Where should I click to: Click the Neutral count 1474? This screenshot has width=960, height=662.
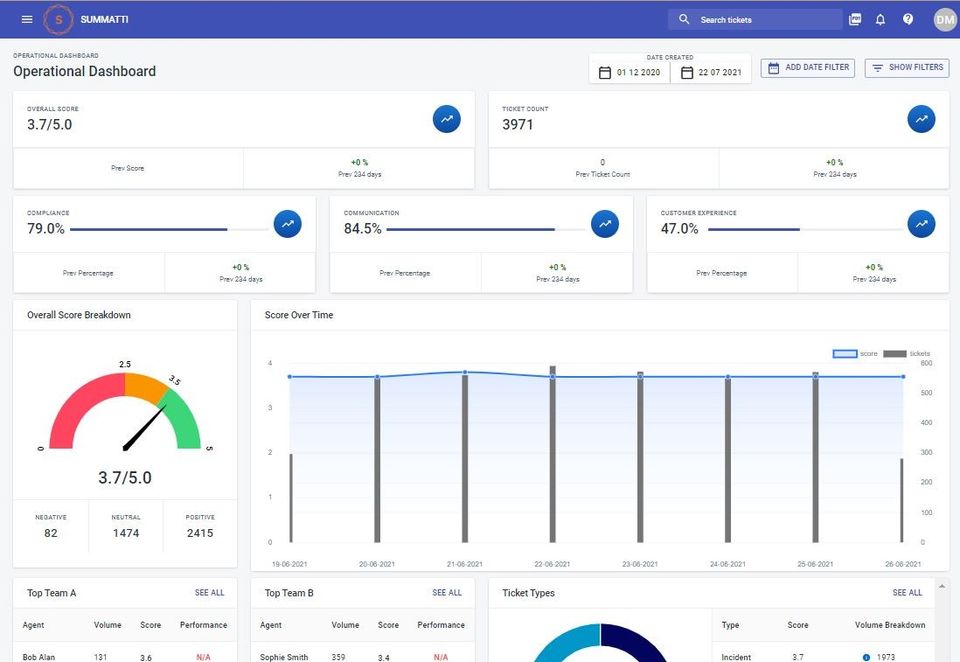click(126, 533)
